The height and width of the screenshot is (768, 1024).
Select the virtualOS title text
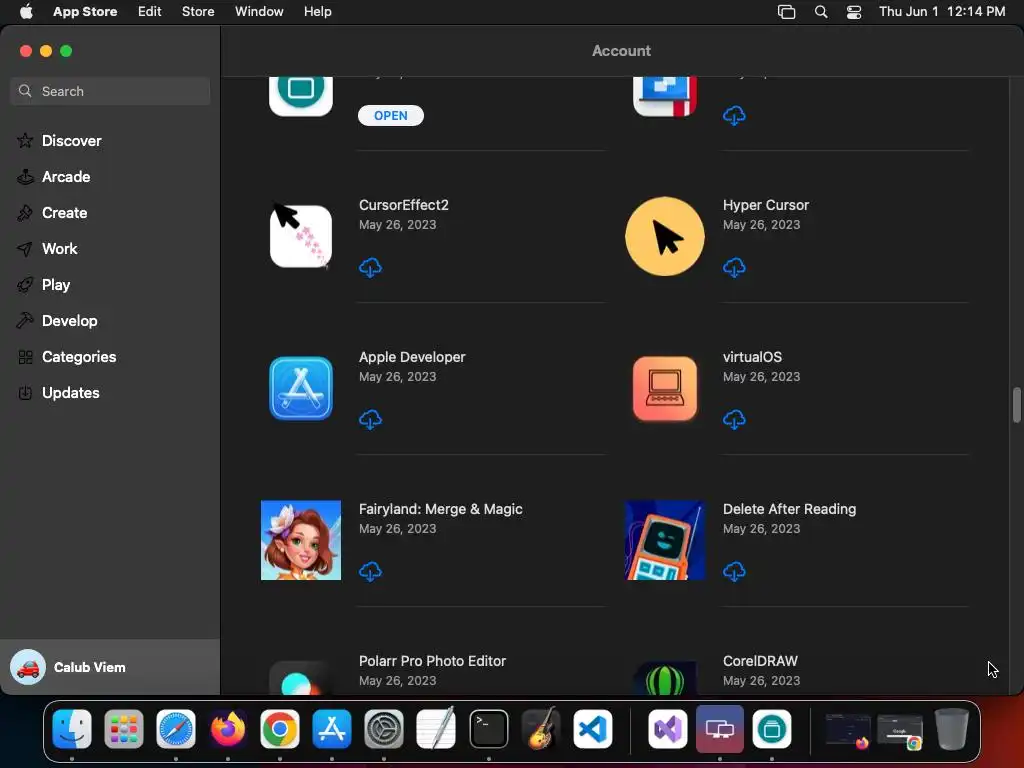coord(752,357)
